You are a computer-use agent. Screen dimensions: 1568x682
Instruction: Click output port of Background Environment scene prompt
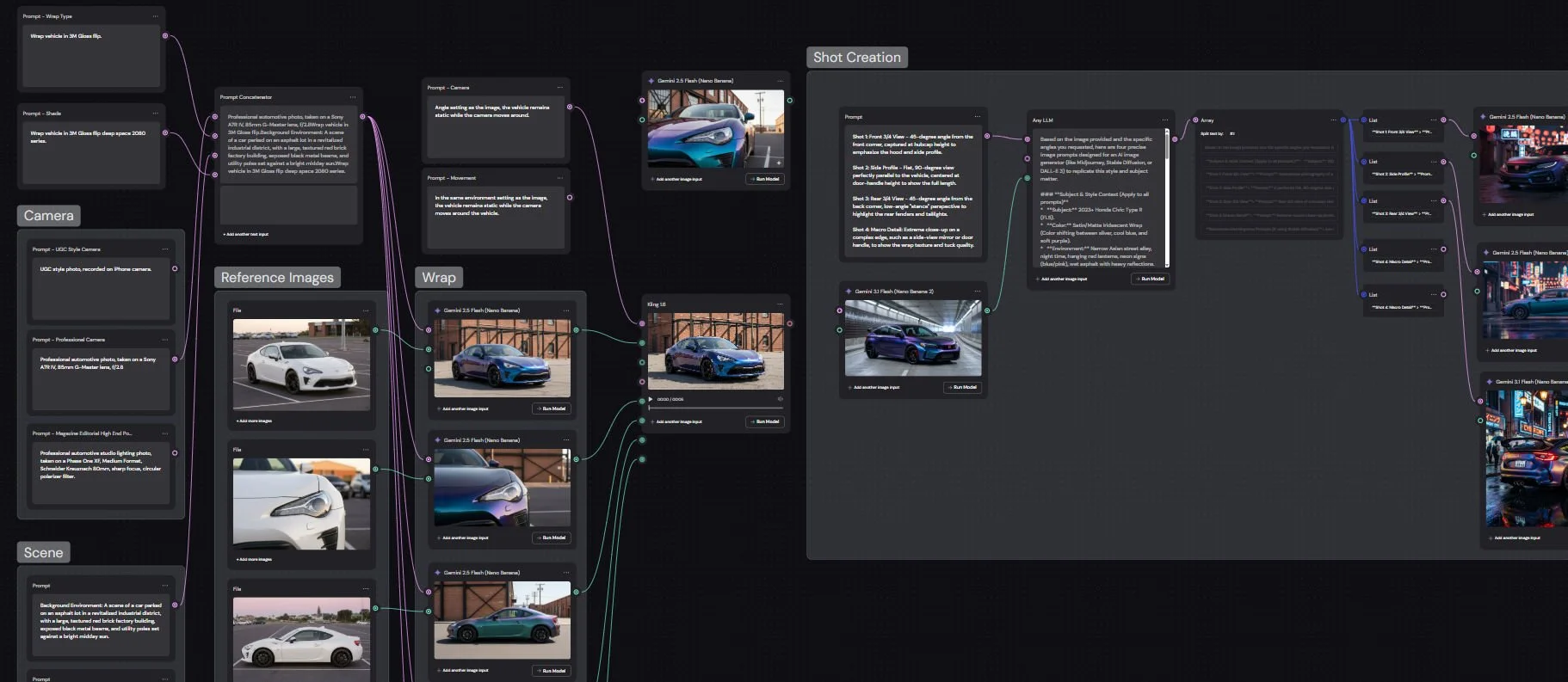(x=175, y=605)
